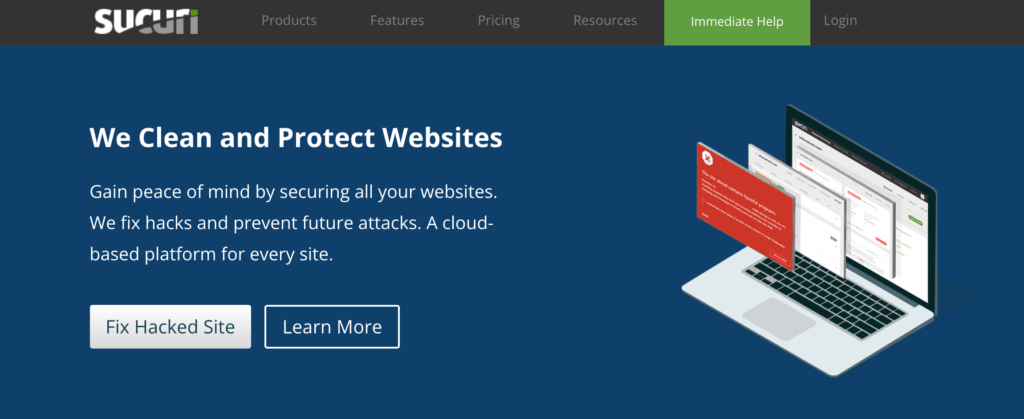Tick the checkbox on the red warning panel
The width and height of the screenshot is (1024, 419).
coord(703,201)
